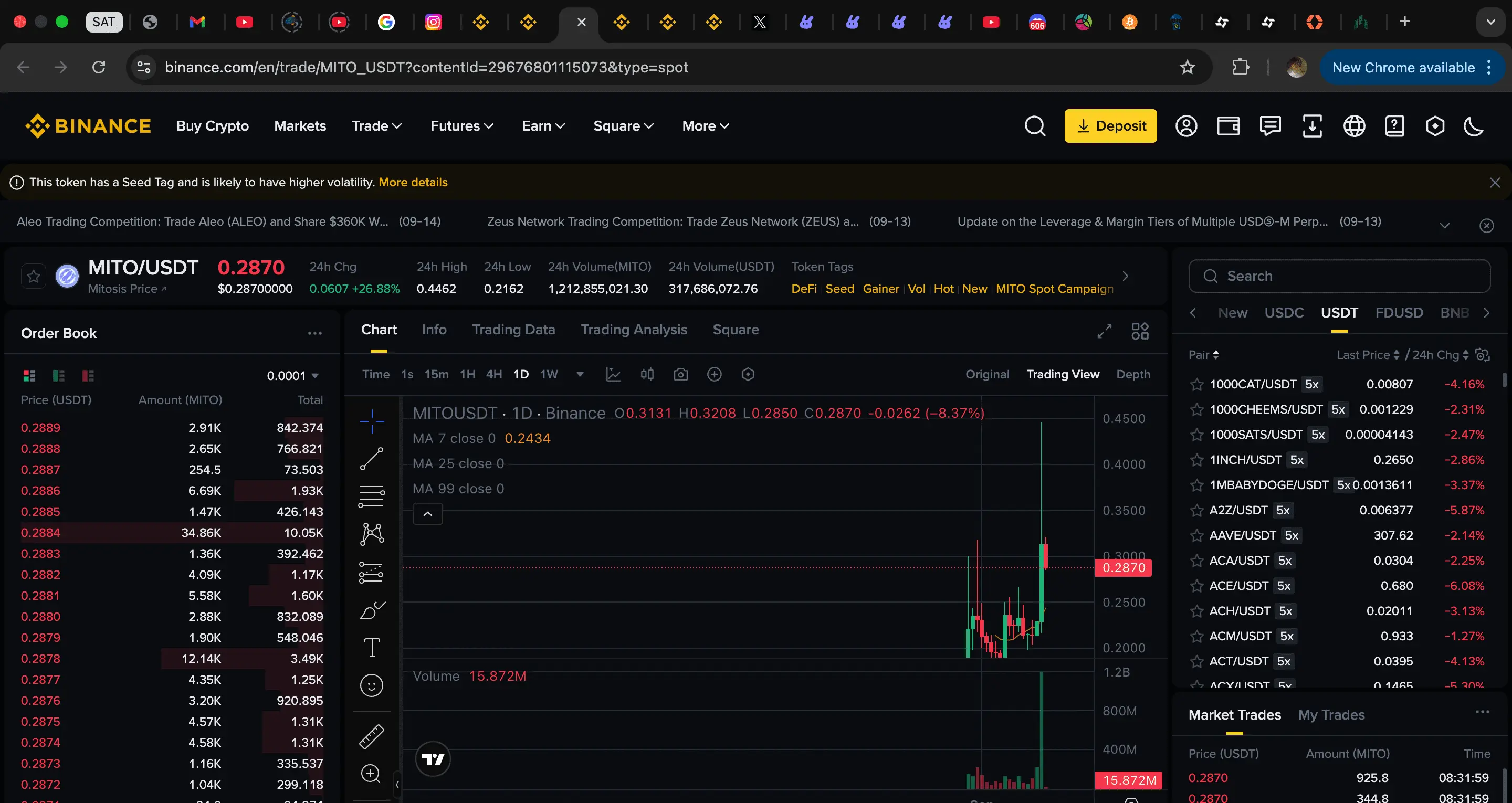This screenshot has height=803, width=1512.
Task: Expand the Square menu dropdown
Action: click(x=623, y=126)
